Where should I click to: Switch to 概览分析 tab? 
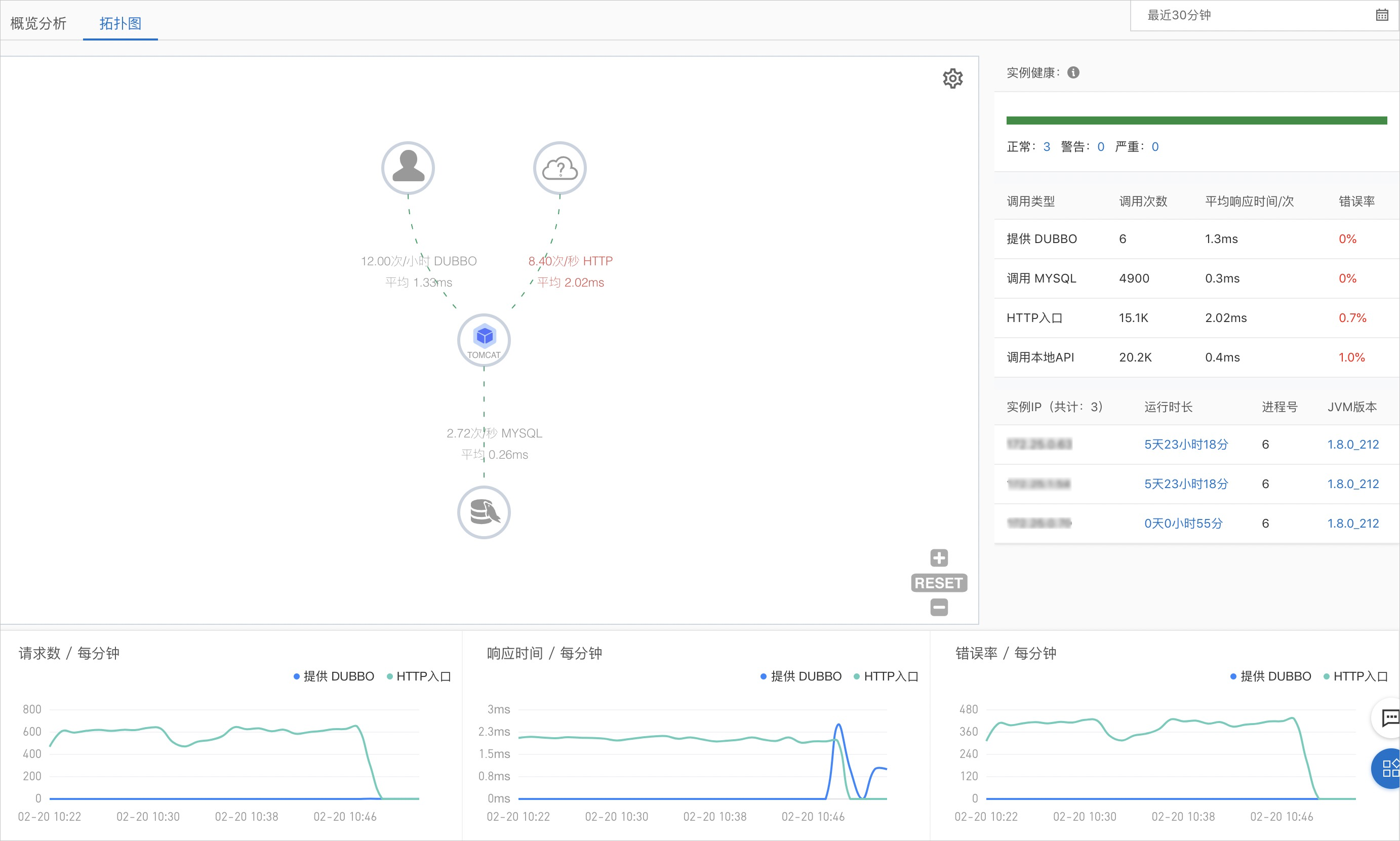[x=38, y=23]
